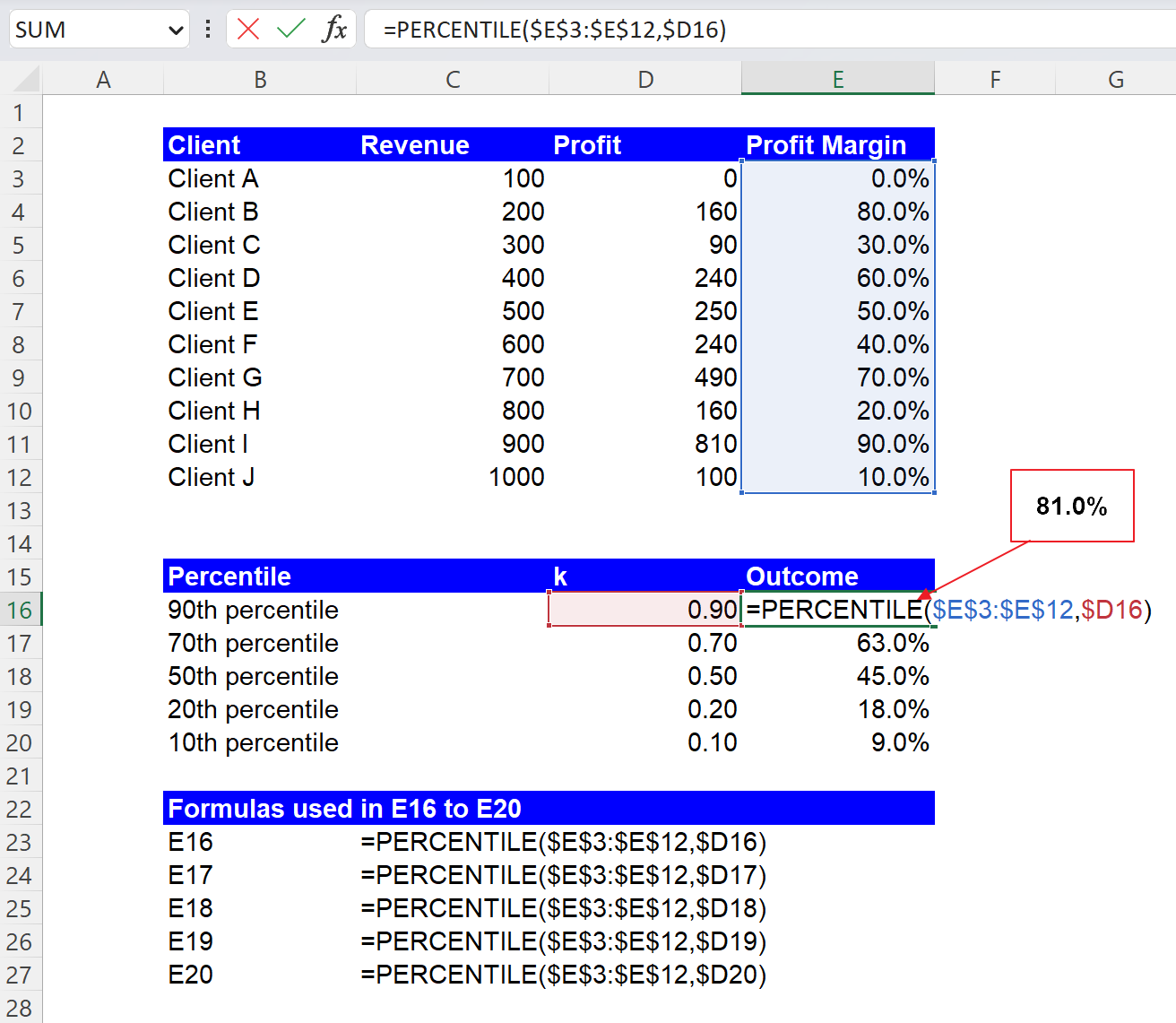Click the 90th percentile label cell
Image resolution: width=1176 pixels, height=1023 pixels.
[x=259, y=610]
